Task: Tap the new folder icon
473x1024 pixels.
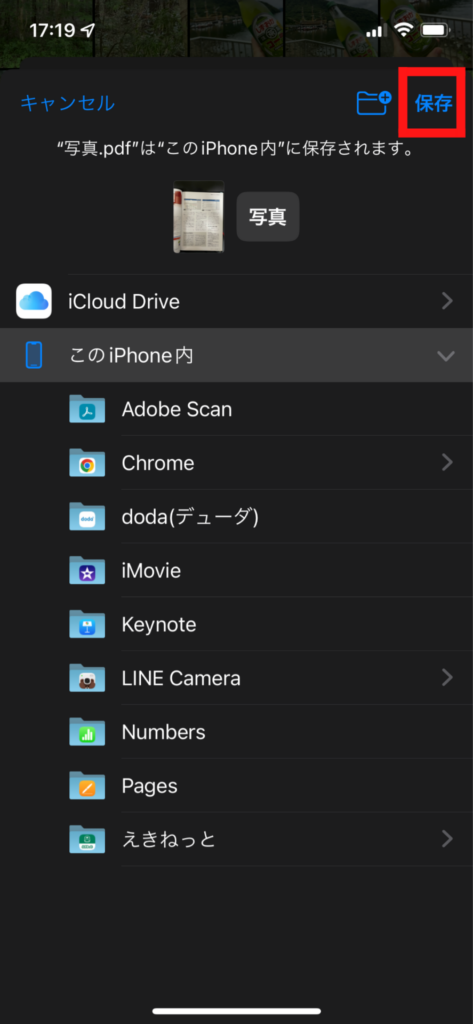Action: (x=374, y=103)
